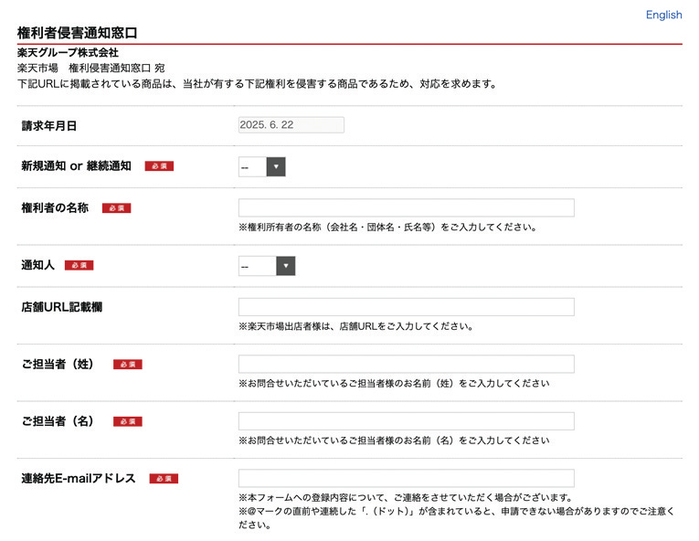
Task: Click the 請求年月日 date field
Action: pos(291,125)
